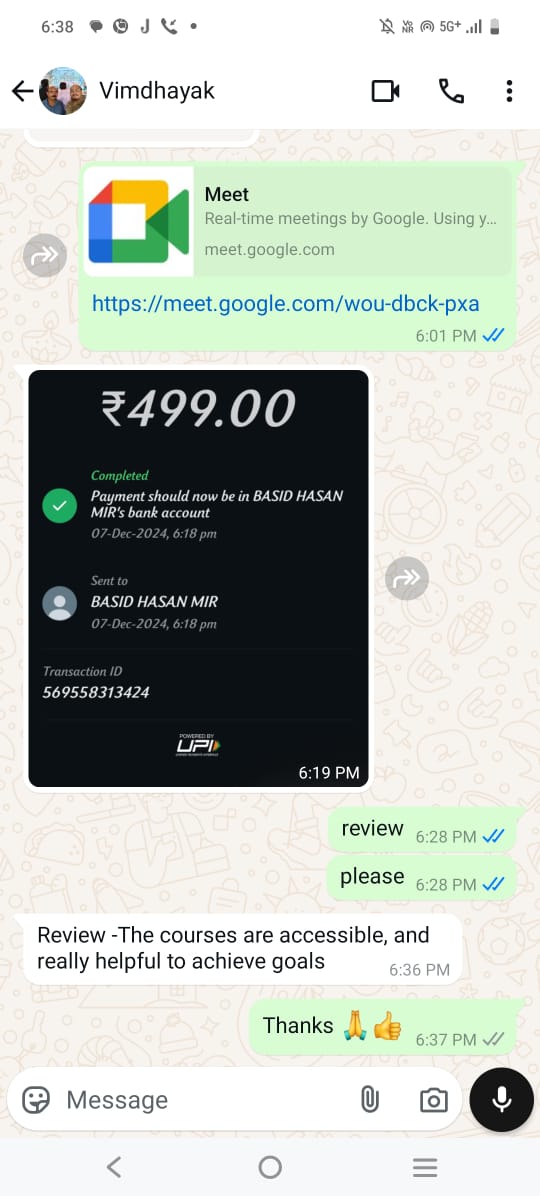
Task: Open the three-dot more options menu
Action: [x=509, y=92]
